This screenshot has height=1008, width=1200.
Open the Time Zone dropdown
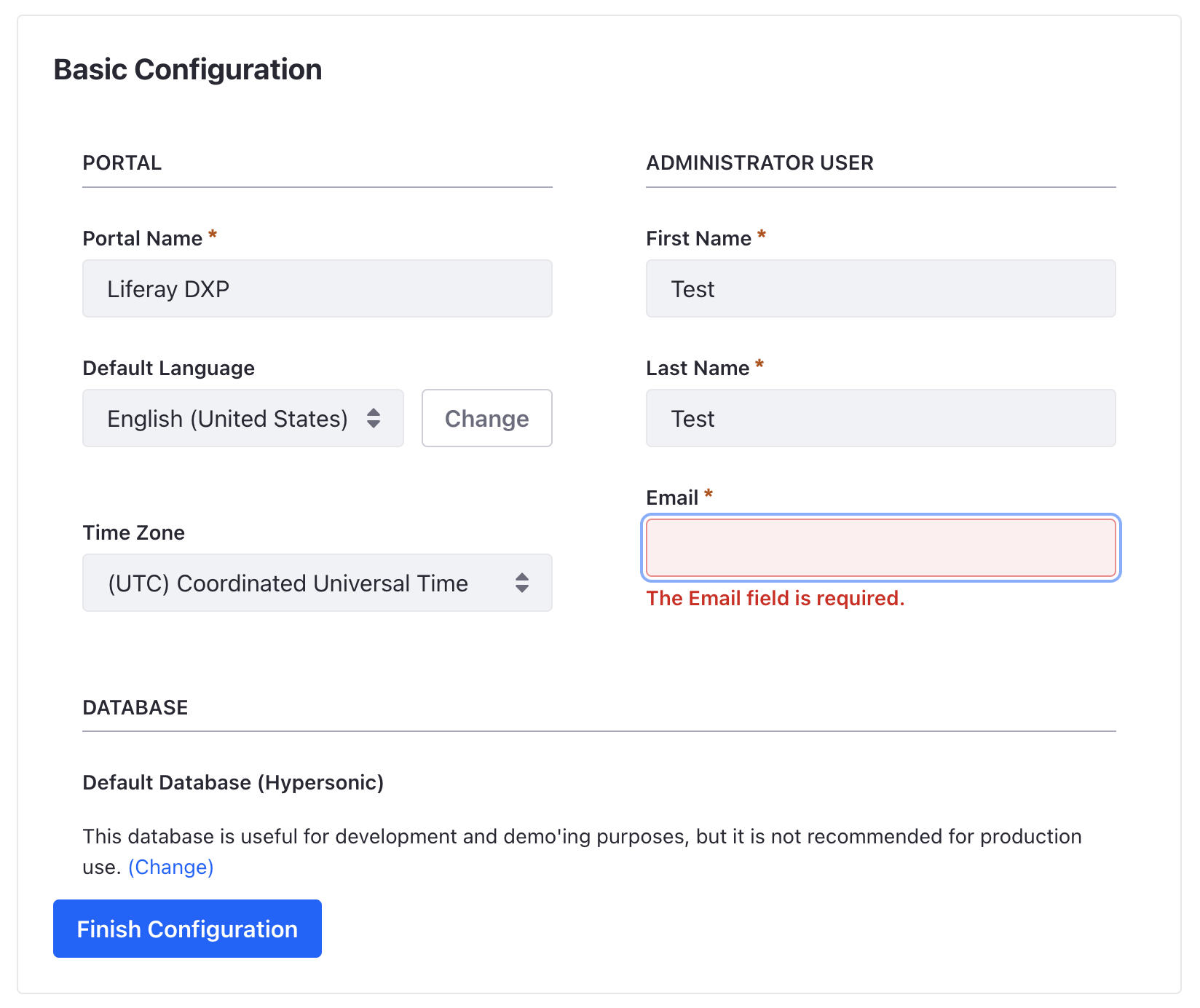317,583
